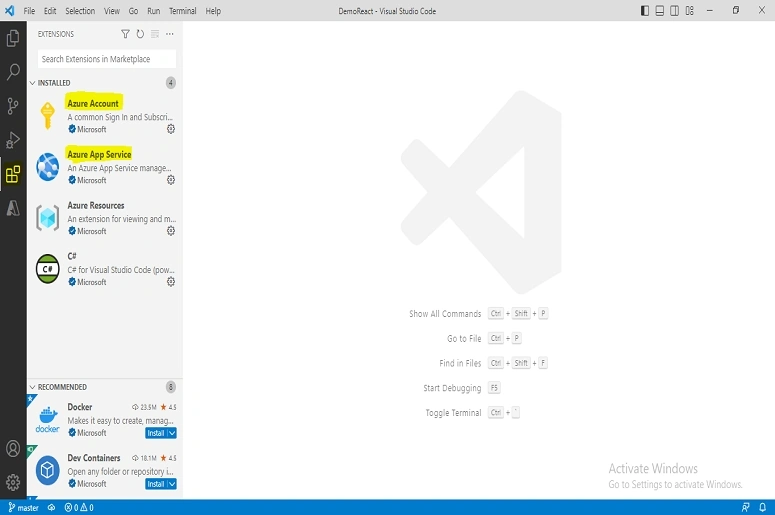The image size is (775, 515).
Task: Toggle panel layout icon in title bar
Action: pyautogui.click(x=659, y=10)
